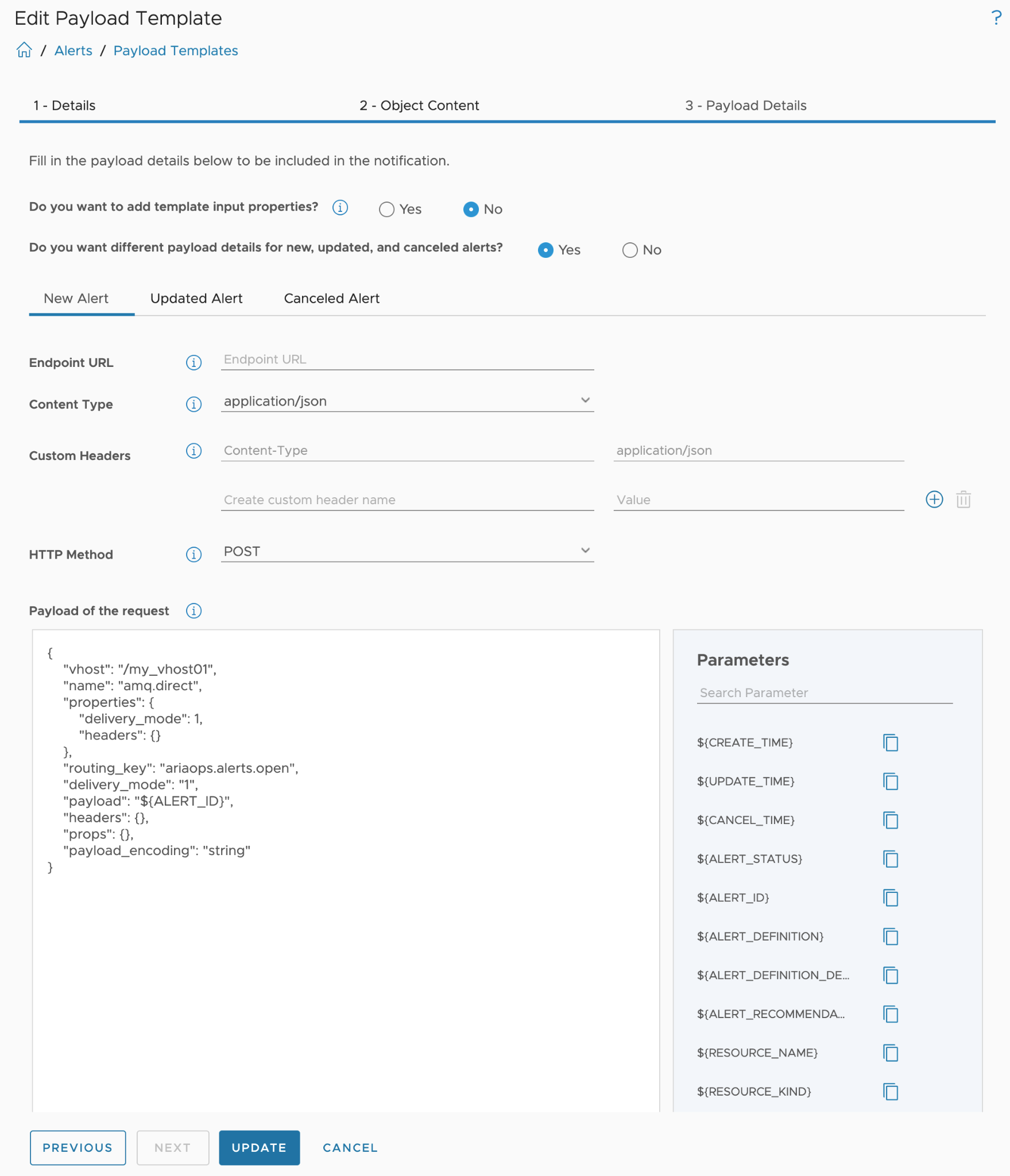Viewport: 1010px width, 1176px height.
Task: Delete custom header row trash icon
Action: (963, 499)
